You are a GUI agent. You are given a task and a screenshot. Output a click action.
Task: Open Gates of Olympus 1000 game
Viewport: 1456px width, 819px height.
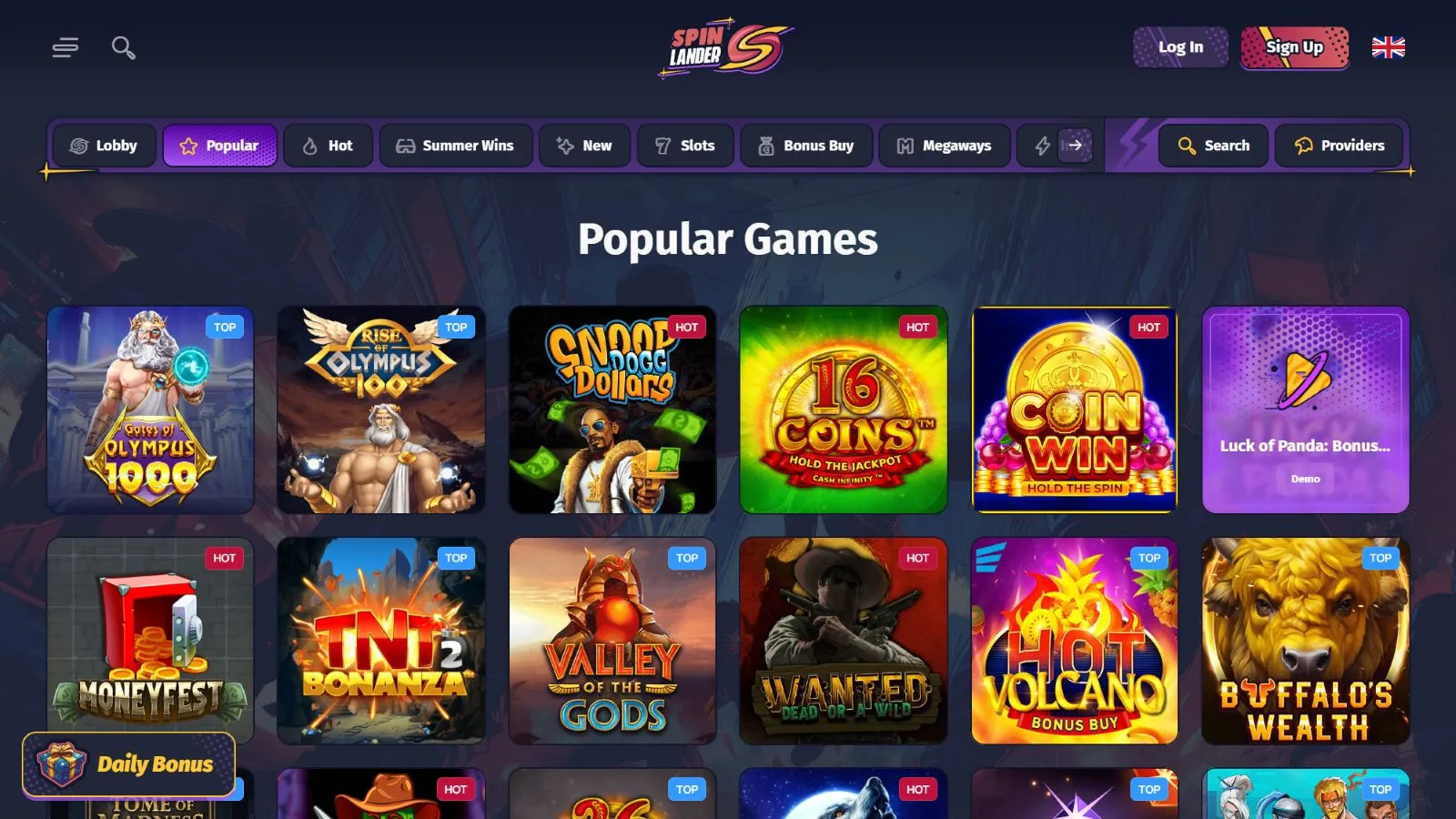150,409
